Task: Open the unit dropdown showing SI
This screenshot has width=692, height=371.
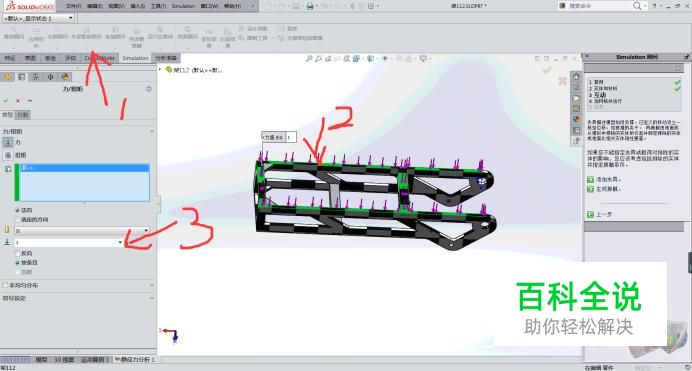Action: pyautogui.click(x=82, y=230)
